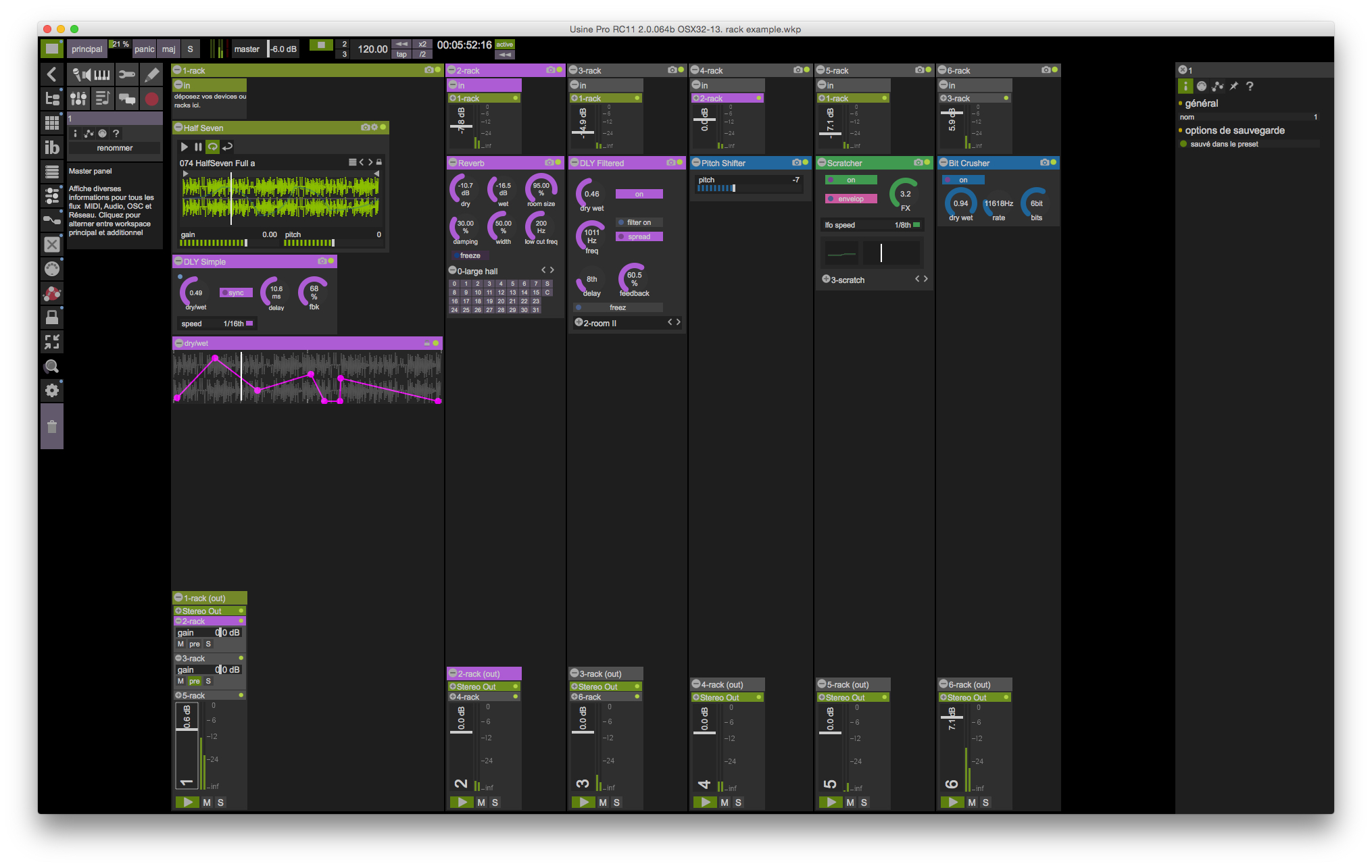Screen dimensions: 1372x868
Task: Click the camera snapshot icon on the Reverb module
Action: point(549,163)
